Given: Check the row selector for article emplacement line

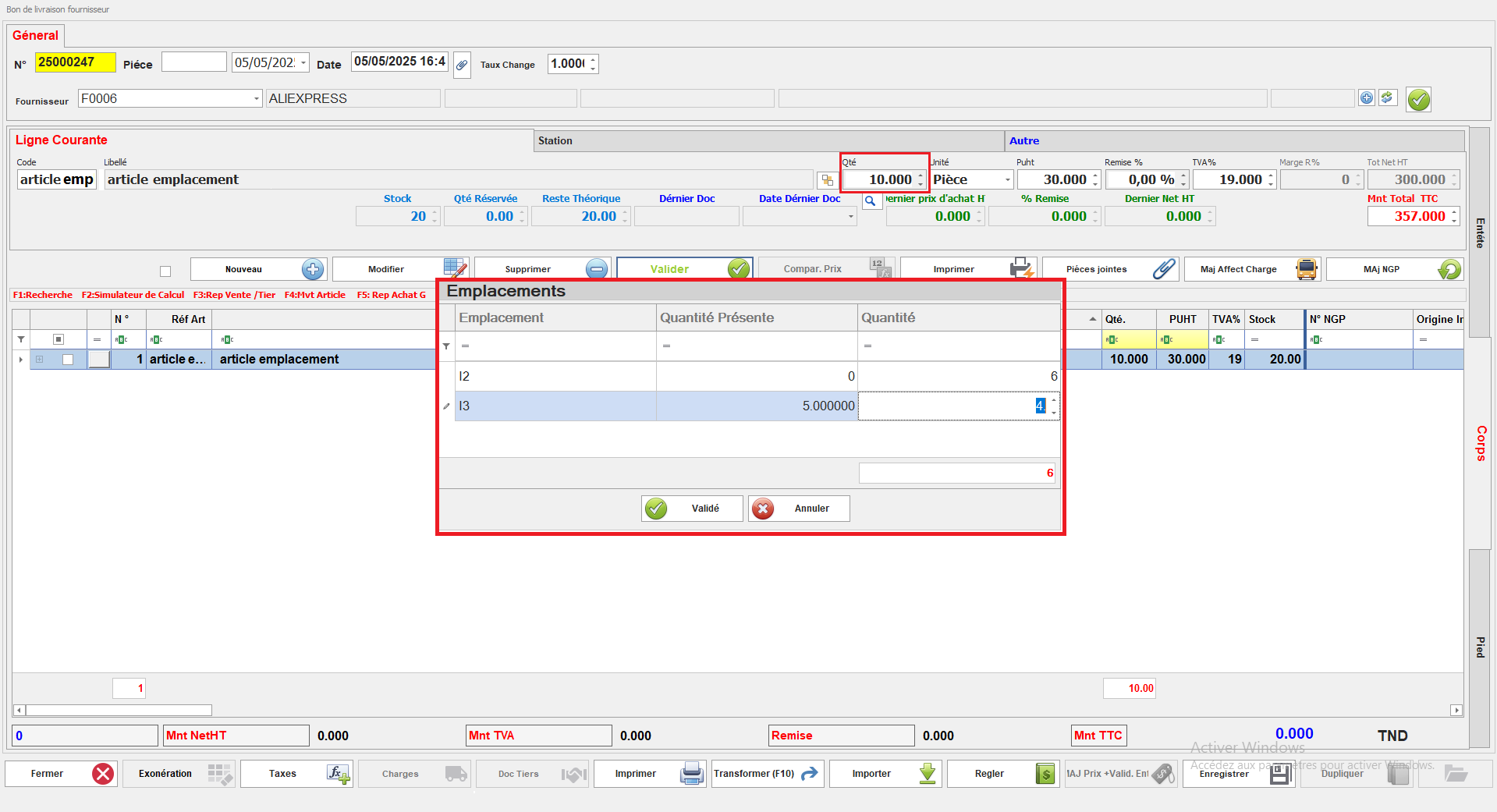Looking at the screenshot, I should 68,360.
